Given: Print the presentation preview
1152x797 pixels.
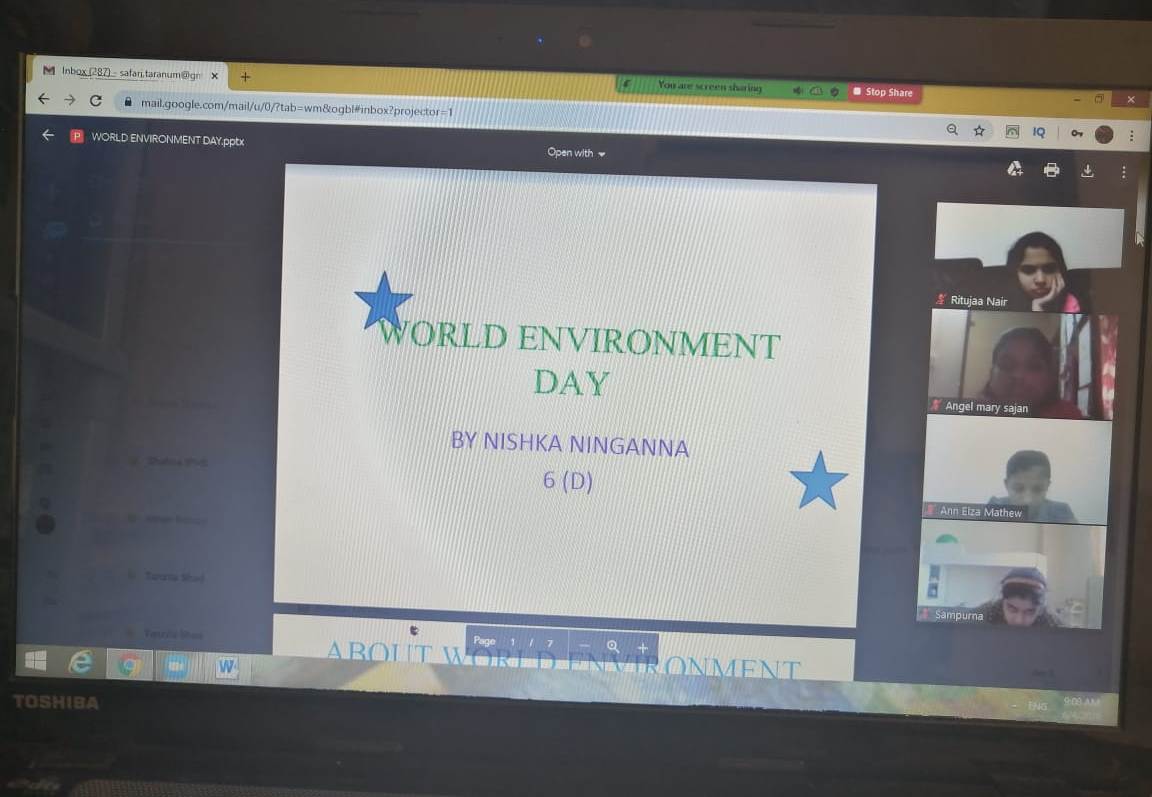Looking at the screenshot, I should tap(1051, 170).
